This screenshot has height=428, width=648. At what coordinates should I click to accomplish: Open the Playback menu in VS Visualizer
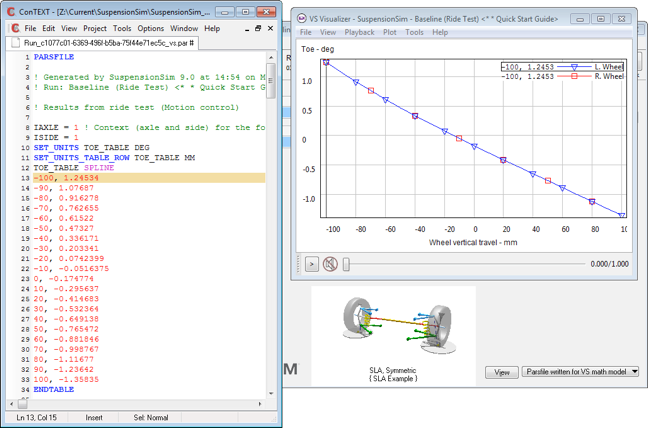359,32
